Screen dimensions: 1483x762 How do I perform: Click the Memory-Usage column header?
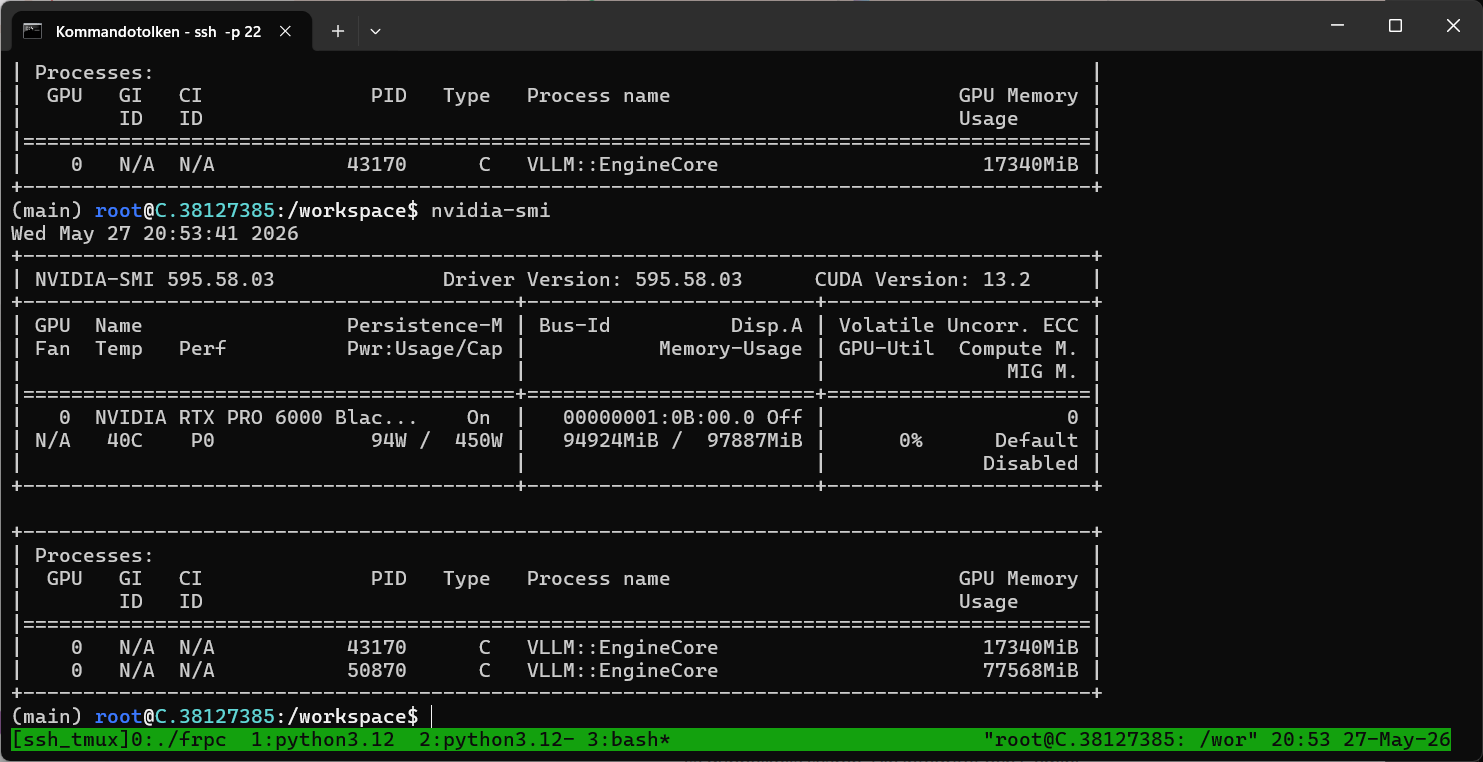click(730, 349)
